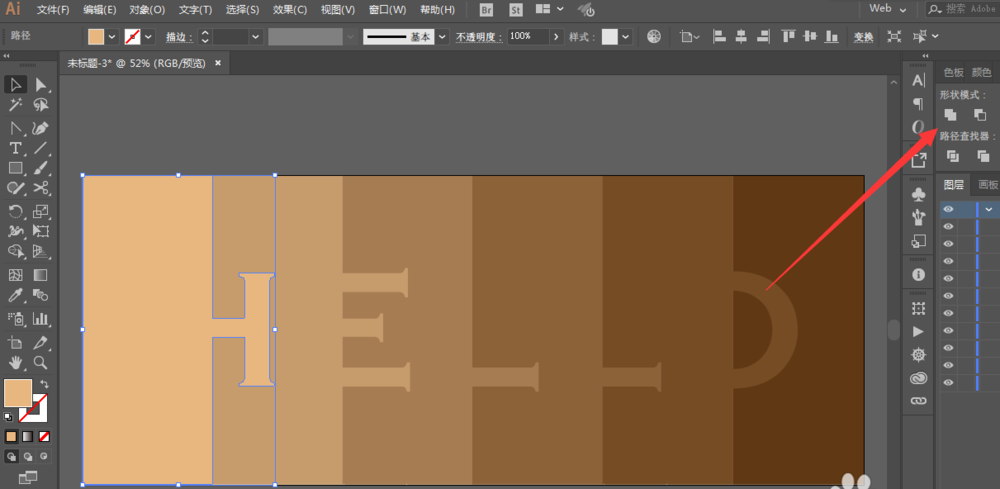Click the 变换 transform link
Viewport: 1000px width, 489px height.
click(863, 37)
